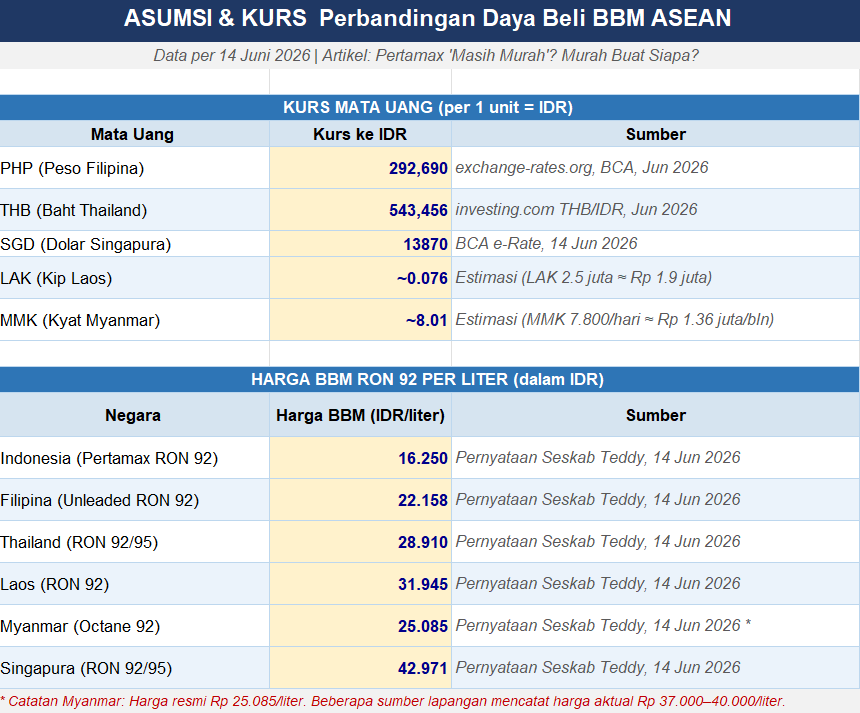
Task: Select the 'Singapura (RON 92/95)' cell
Action: coord(134,667)
